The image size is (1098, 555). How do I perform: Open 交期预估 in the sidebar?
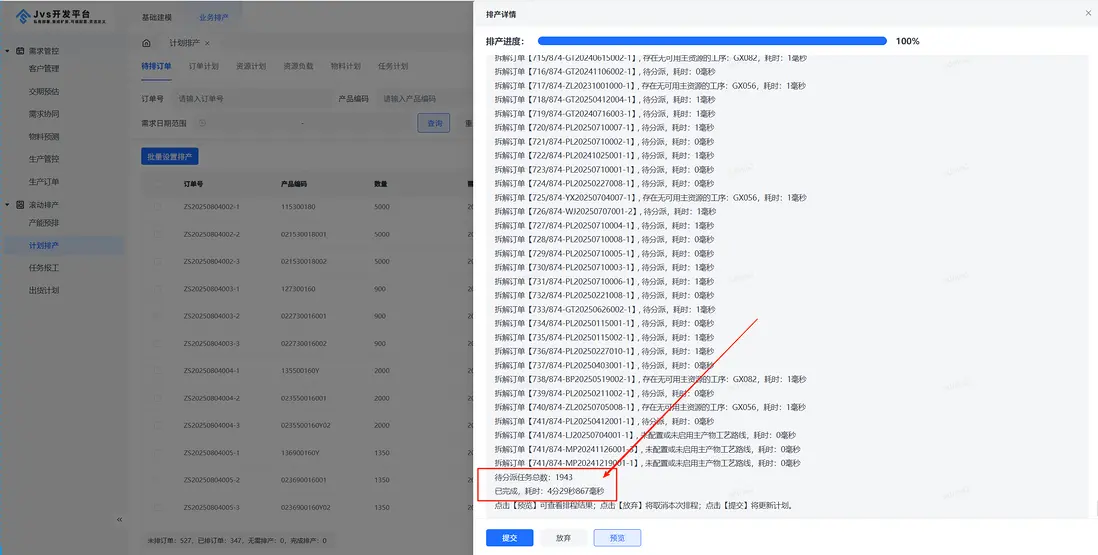click(43, 92)
